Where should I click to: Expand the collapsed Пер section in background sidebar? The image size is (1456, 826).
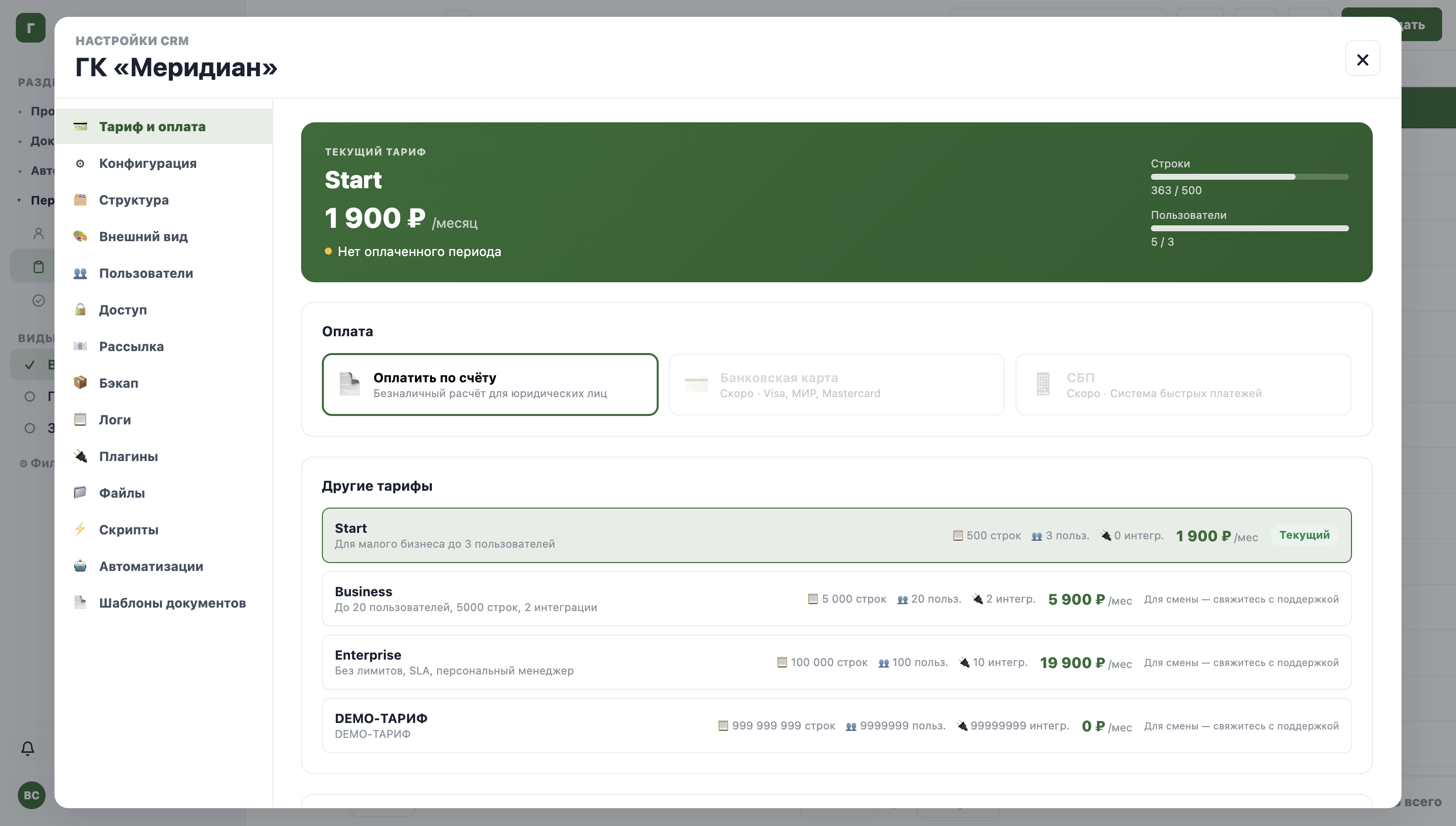[x=19, y=200]
